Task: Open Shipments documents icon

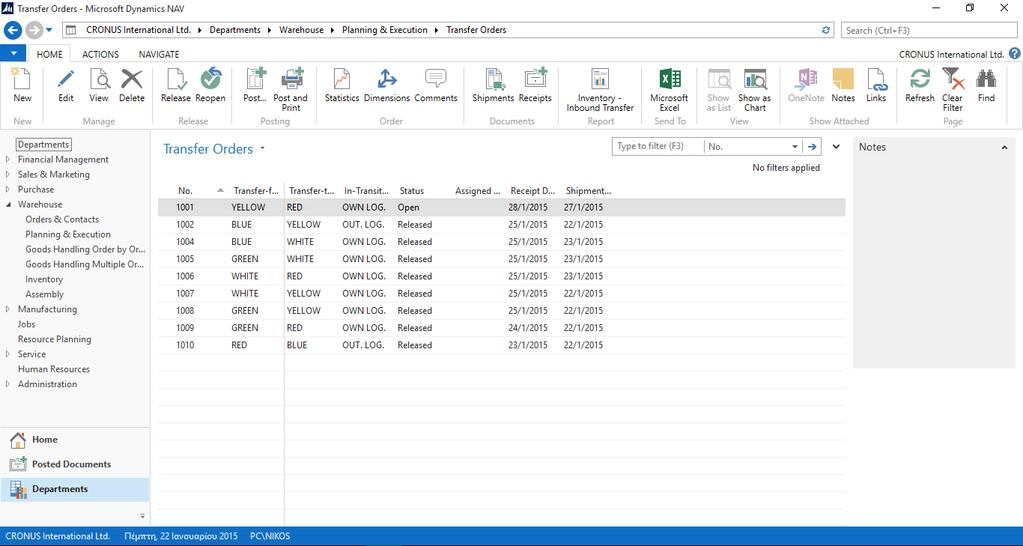Action: (x=495, y=79)
